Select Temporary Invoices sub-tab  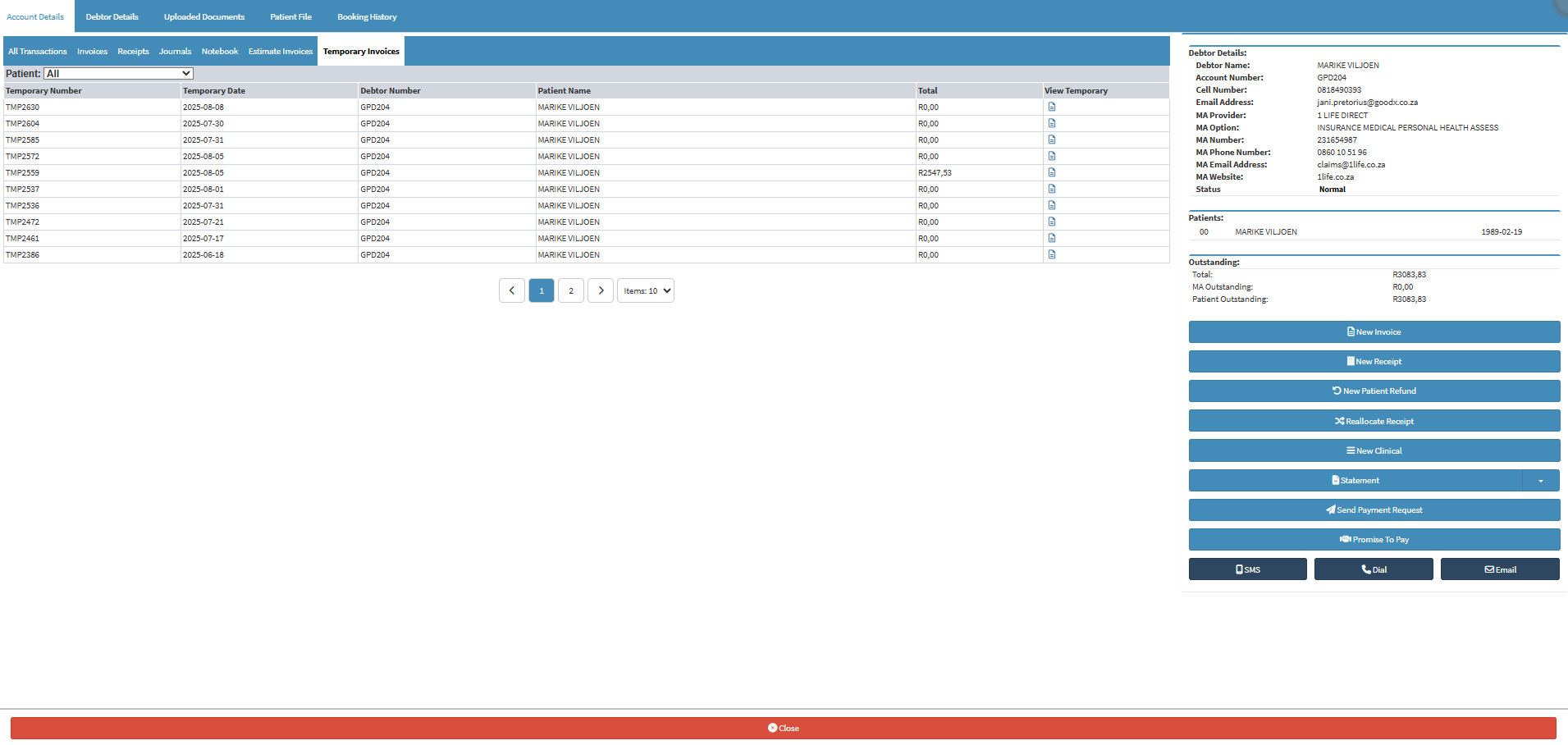click(361, 51)
